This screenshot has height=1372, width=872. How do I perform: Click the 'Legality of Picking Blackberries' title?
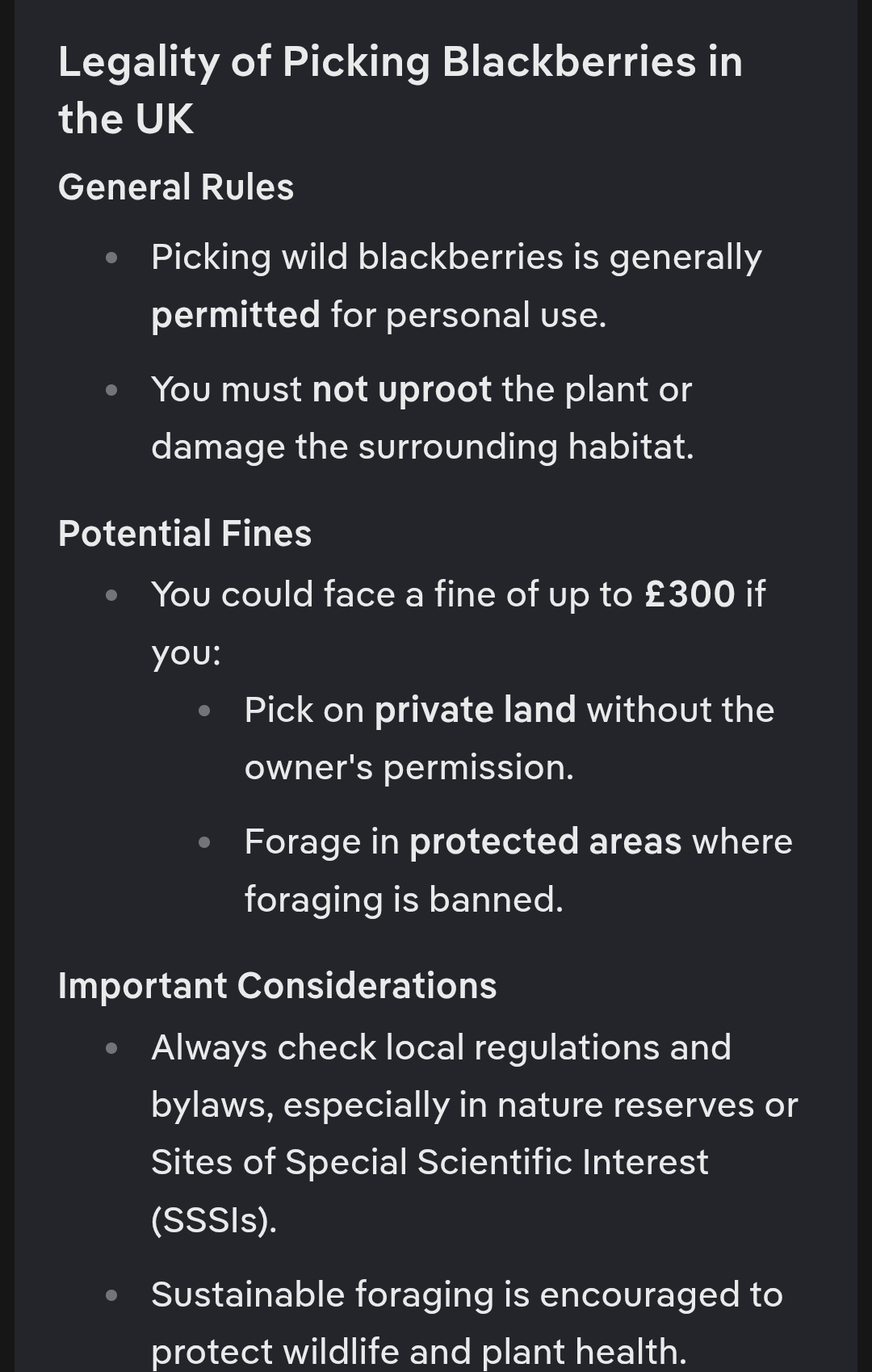point(400,90)
